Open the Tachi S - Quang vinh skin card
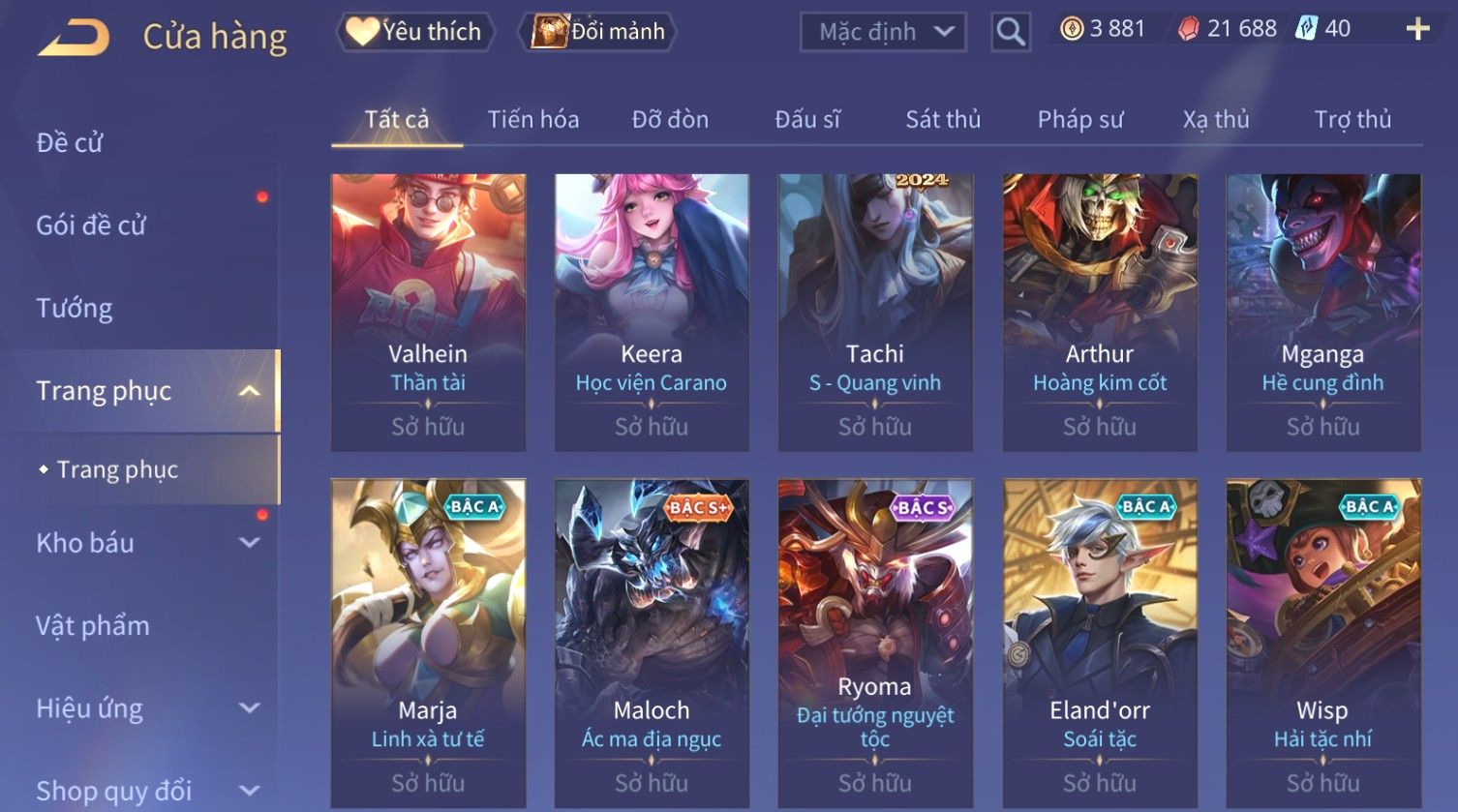 [875, 313]
